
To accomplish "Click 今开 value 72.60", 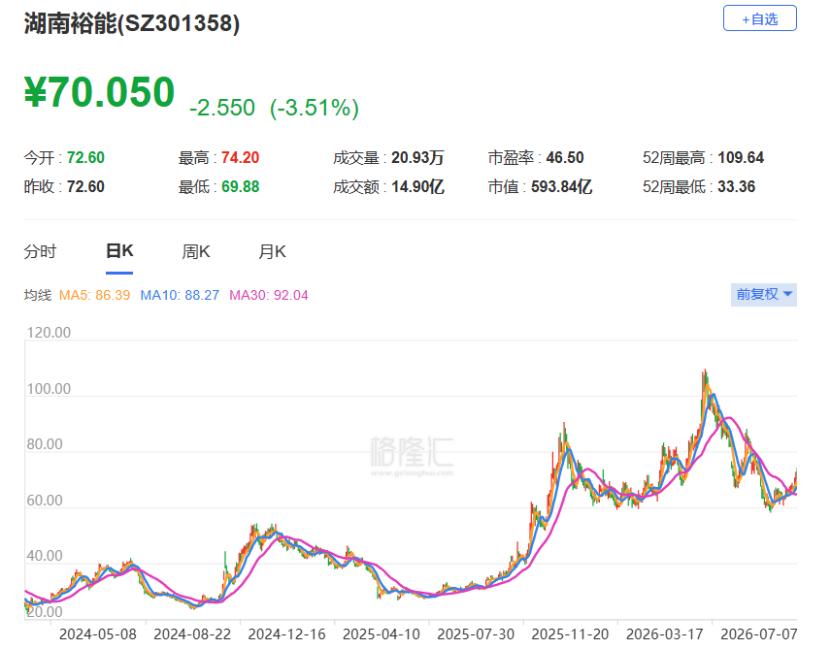I will coord(86,158).
